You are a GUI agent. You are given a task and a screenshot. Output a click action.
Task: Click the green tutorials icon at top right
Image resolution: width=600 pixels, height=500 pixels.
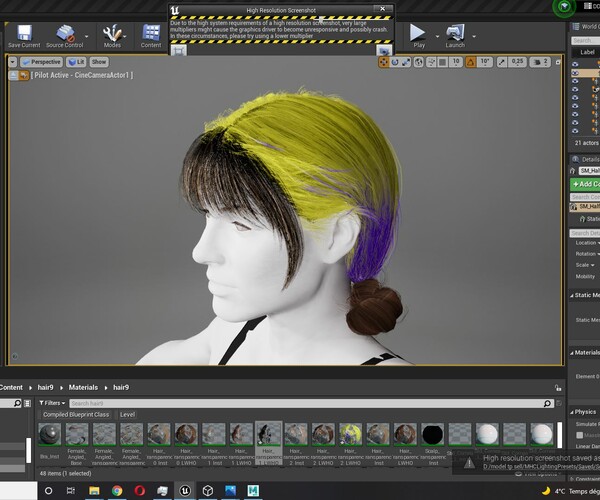[x=564, y=6]
